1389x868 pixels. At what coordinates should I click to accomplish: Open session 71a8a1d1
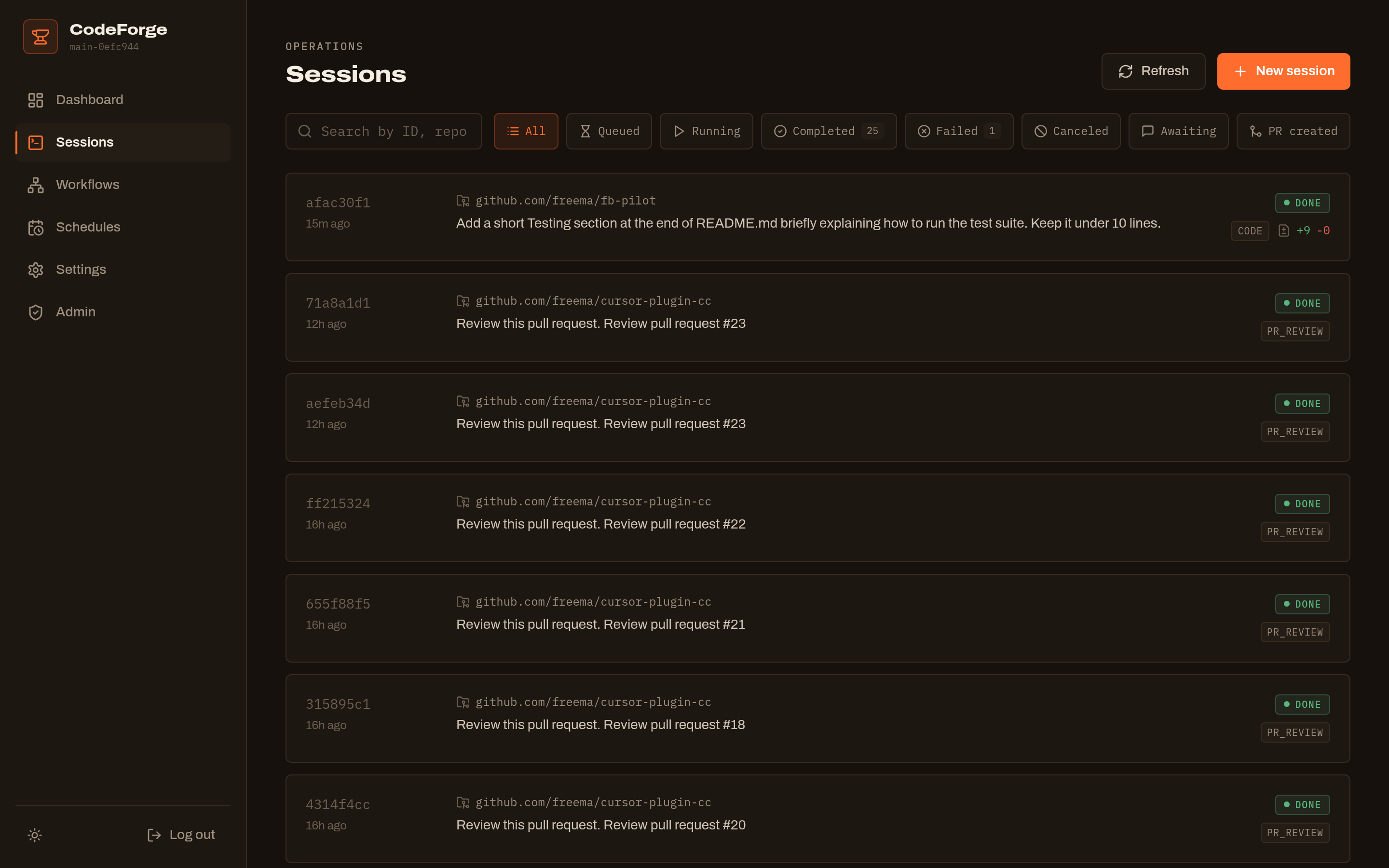(817, 317)
